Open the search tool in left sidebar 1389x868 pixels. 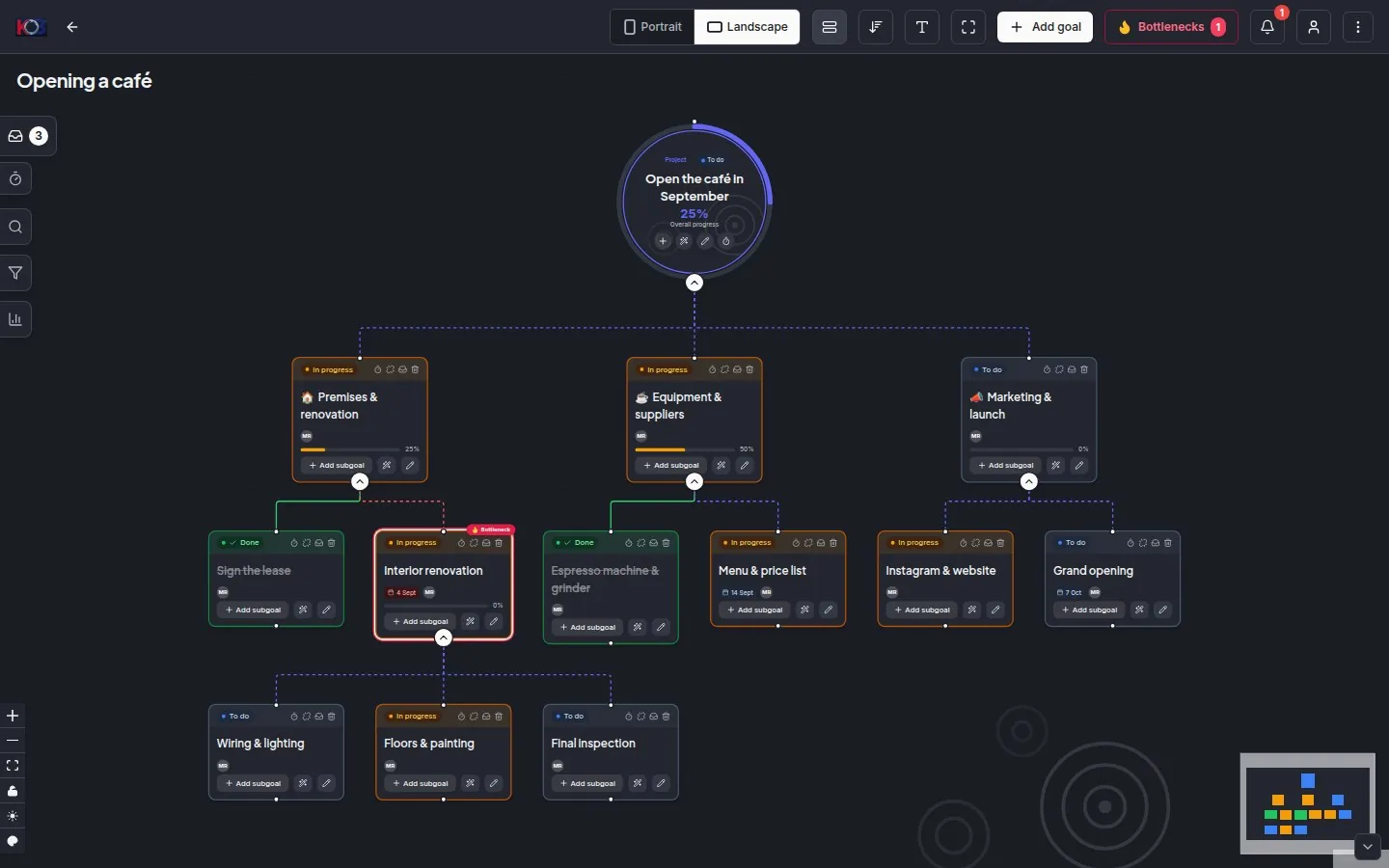click(x=15, y=227)
